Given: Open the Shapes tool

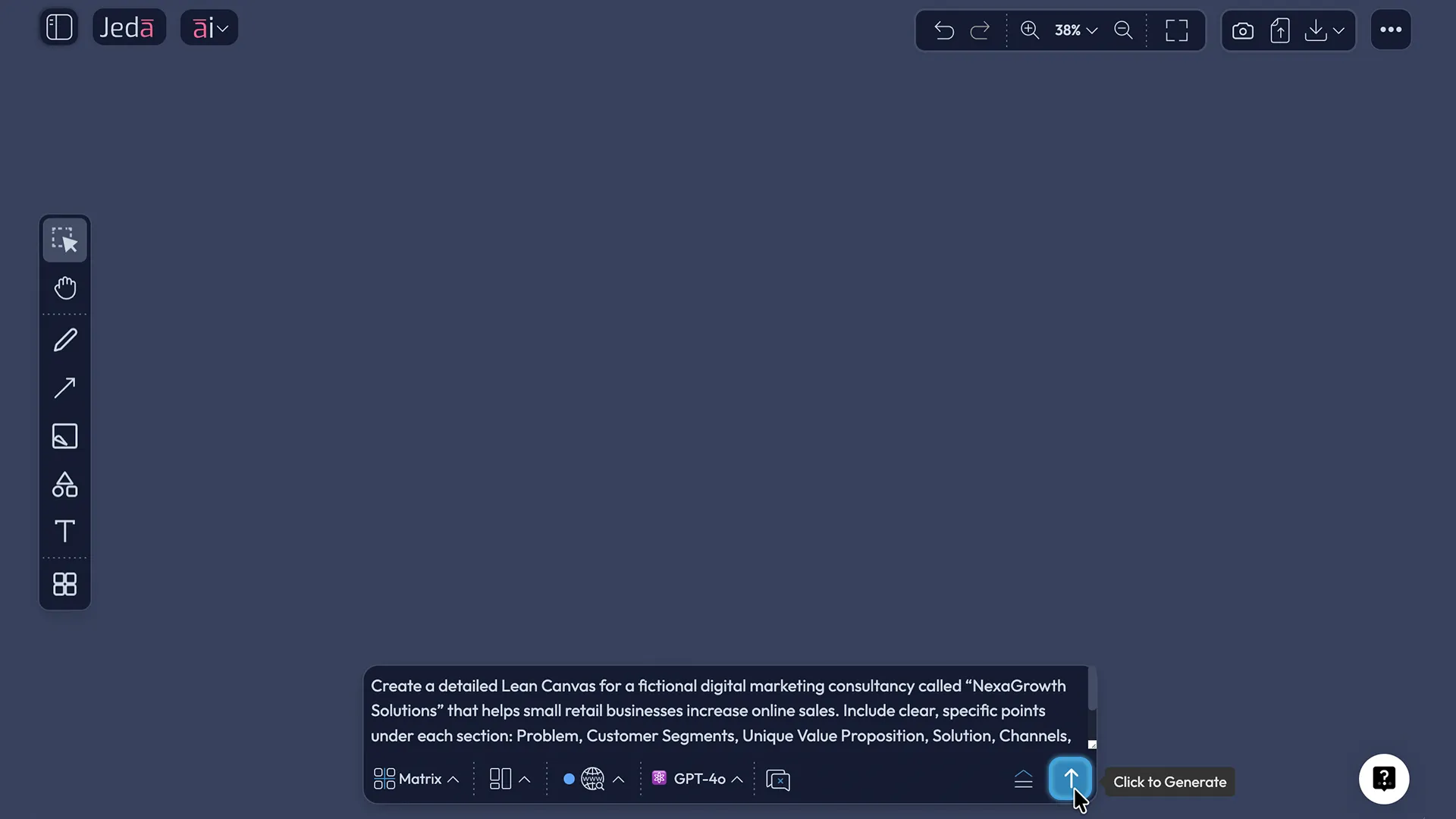Looking at the screenshot, I should tap(65, 485).
